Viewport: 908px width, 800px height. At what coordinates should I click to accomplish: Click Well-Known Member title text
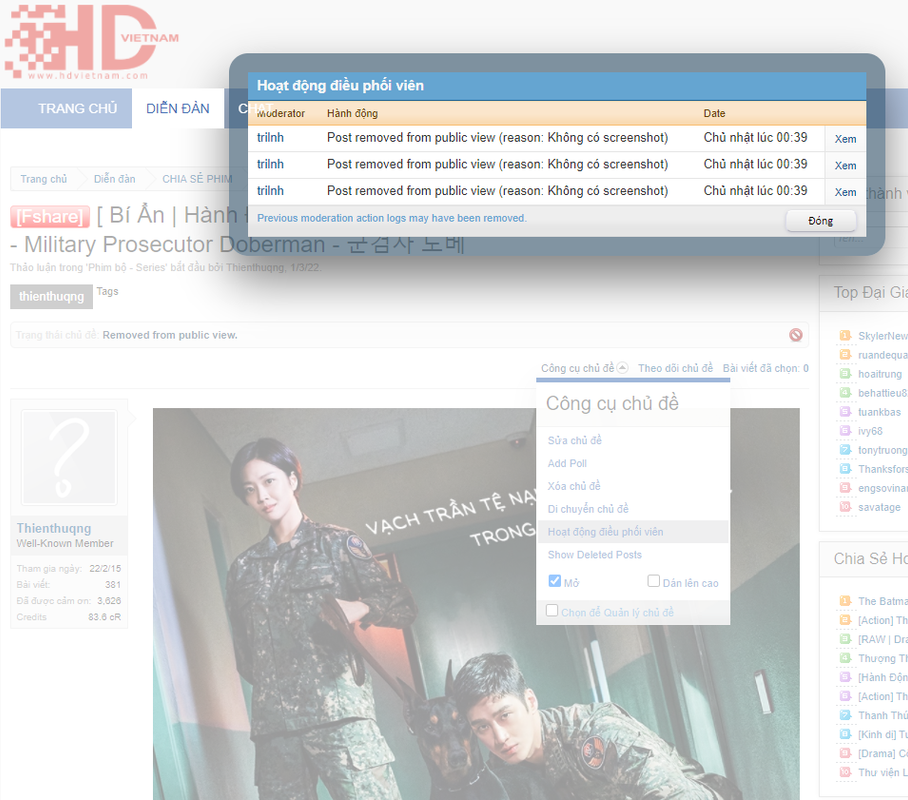click(x=65, y=543)
